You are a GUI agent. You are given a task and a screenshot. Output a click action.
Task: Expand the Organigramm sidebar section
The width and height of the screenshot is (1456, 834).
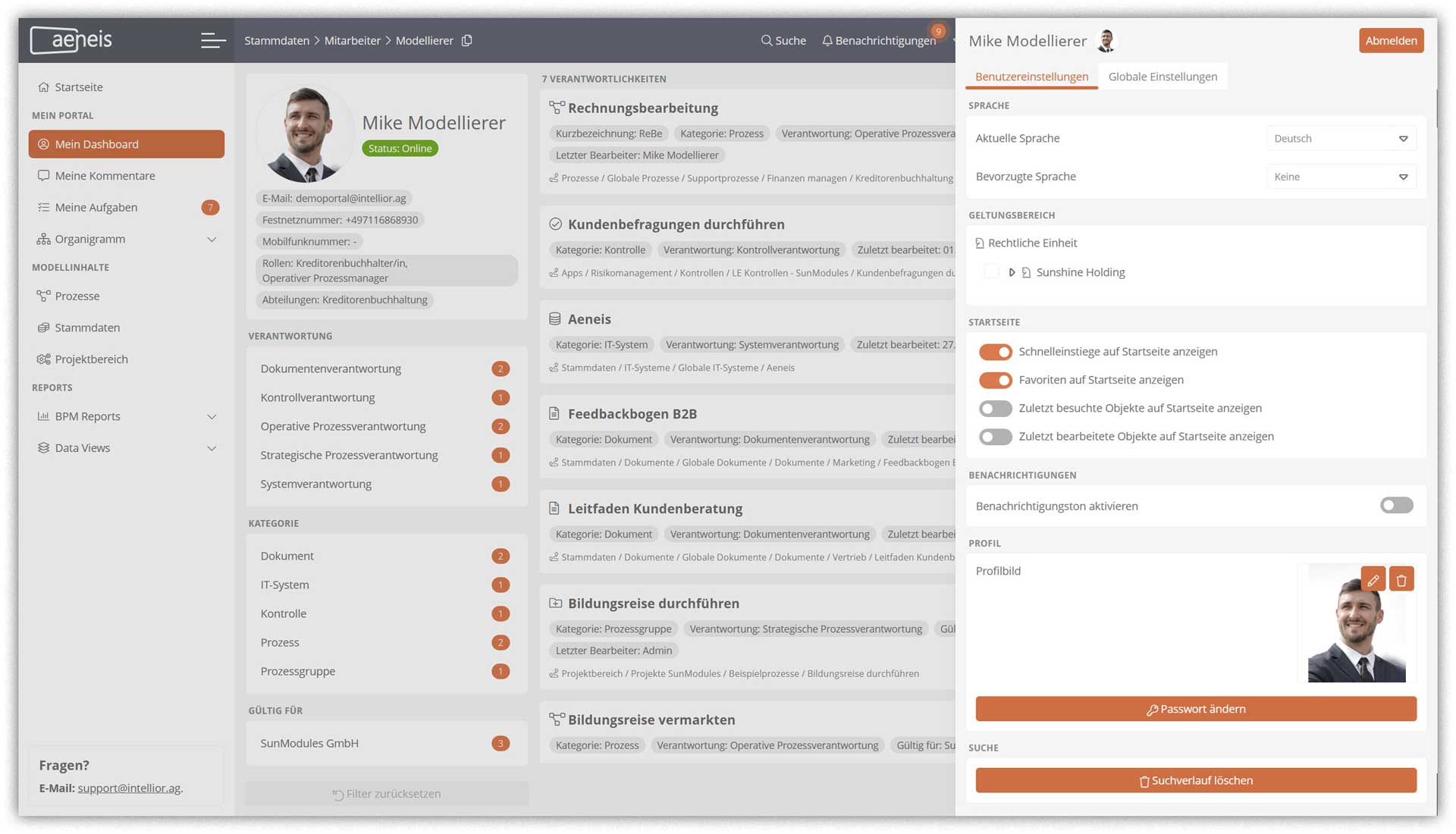tap(212, 240)
